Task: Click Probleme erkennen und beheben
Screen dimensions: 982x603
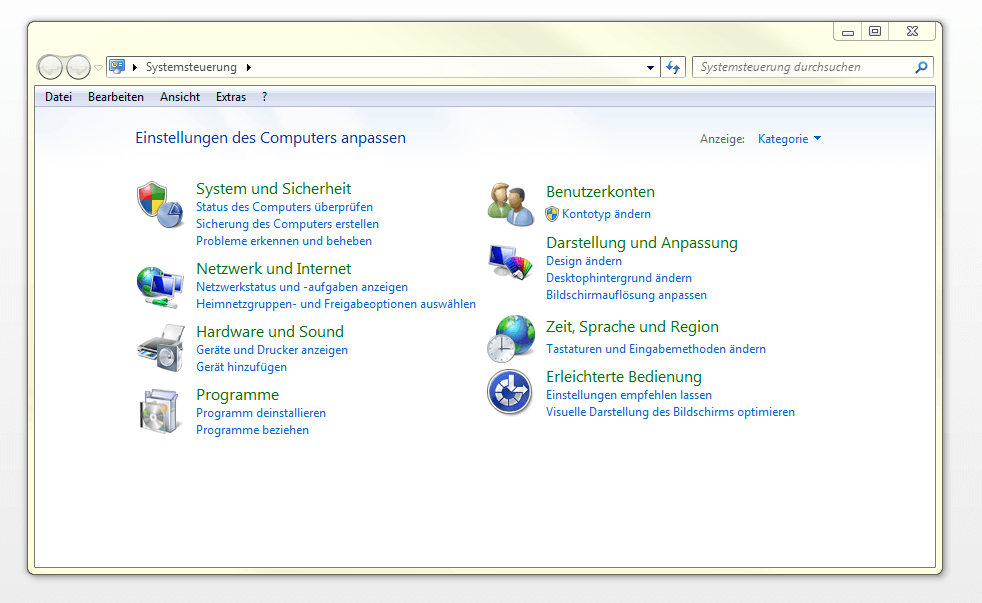Action: coord(284,241)
